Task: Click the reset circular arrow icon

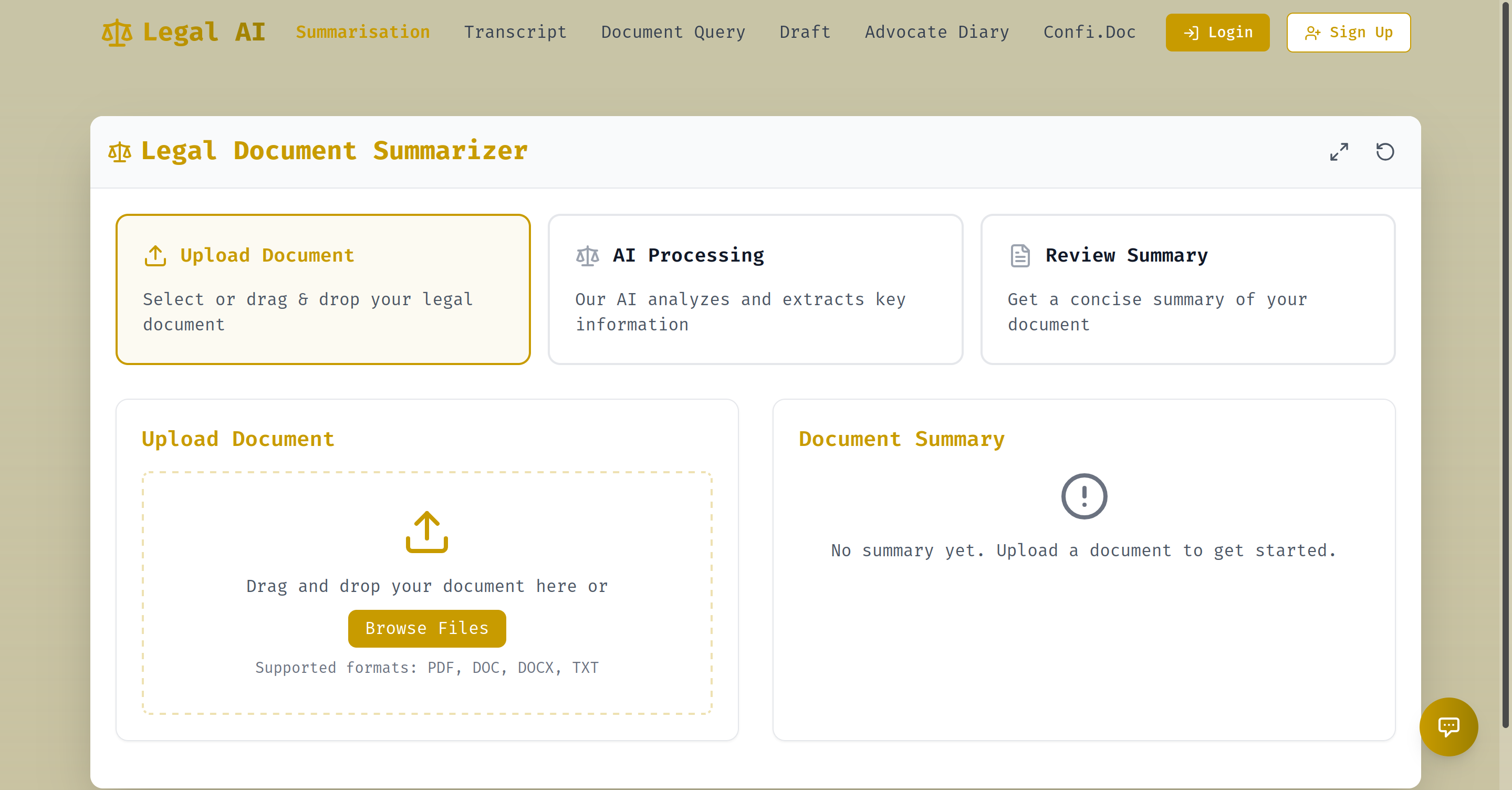Action: (1384, 152)
